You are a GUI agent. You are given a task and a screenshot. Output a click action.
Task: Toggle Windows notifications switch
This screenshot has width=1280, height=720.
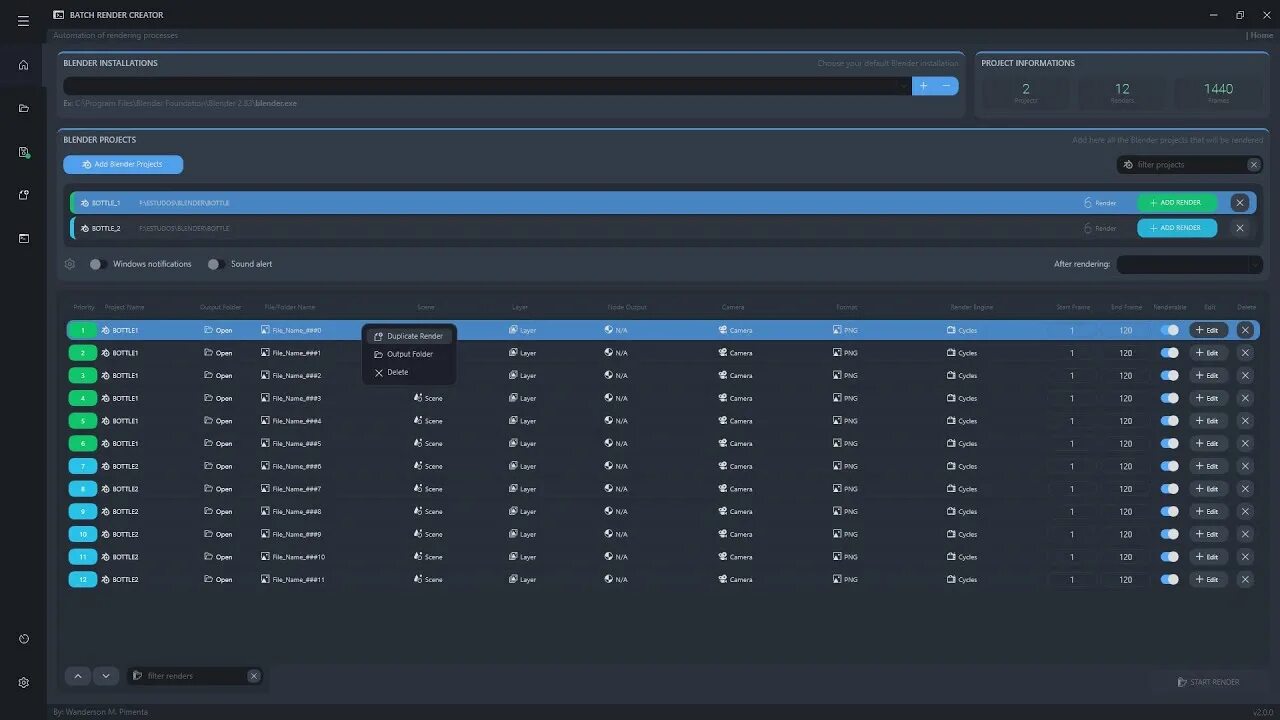(x=98, y=264)
